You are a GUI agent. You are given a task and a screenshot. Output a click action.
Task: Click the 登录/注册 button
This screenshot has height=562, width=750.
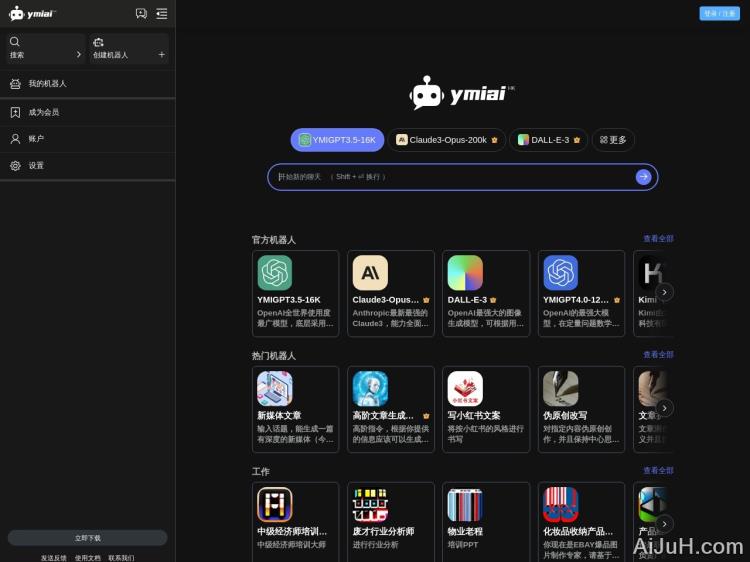pyautogui.click(x=719, y=13)
